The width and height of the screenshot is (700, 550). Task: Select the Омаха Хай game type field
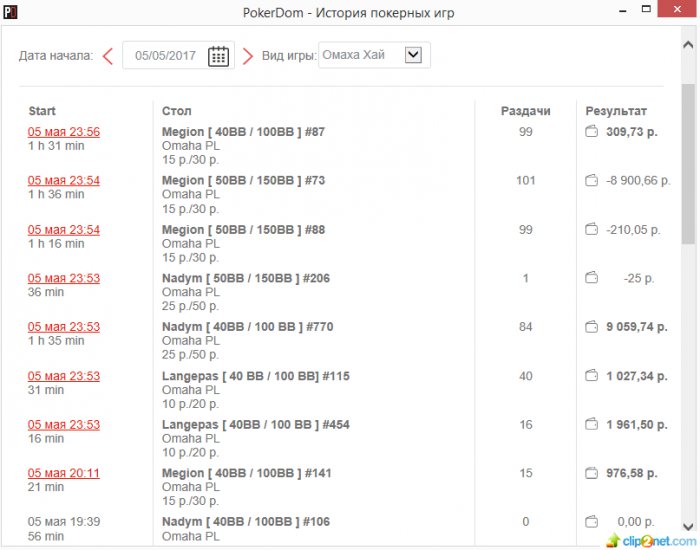[374, 55]
